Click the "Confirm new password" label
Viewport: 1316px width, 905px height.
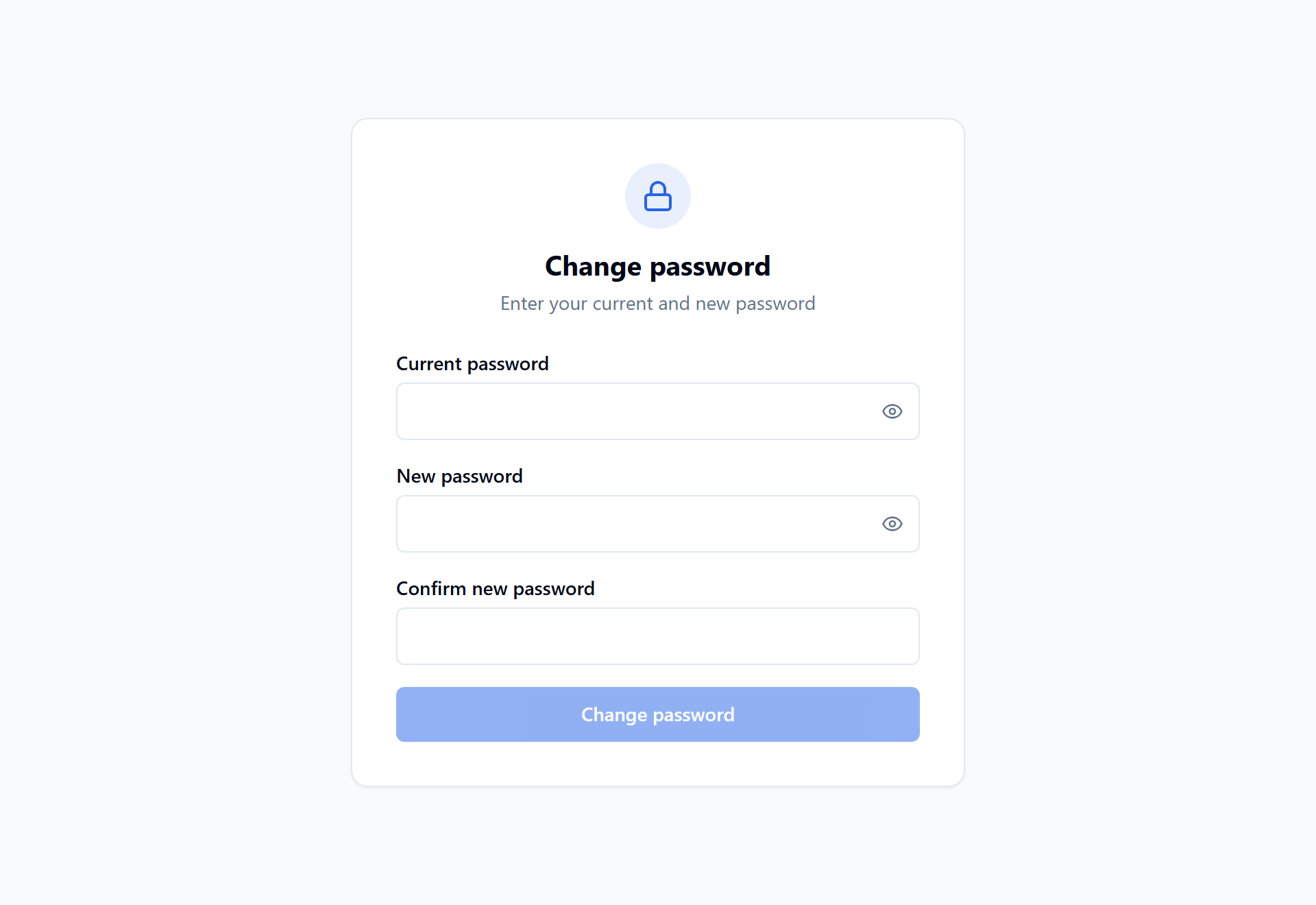pos(495,589)
